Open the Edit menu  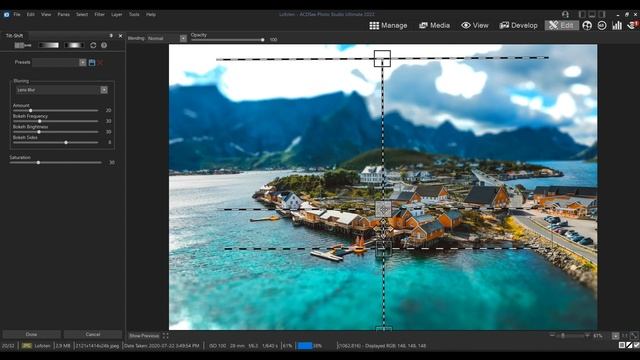pos(31,14)
